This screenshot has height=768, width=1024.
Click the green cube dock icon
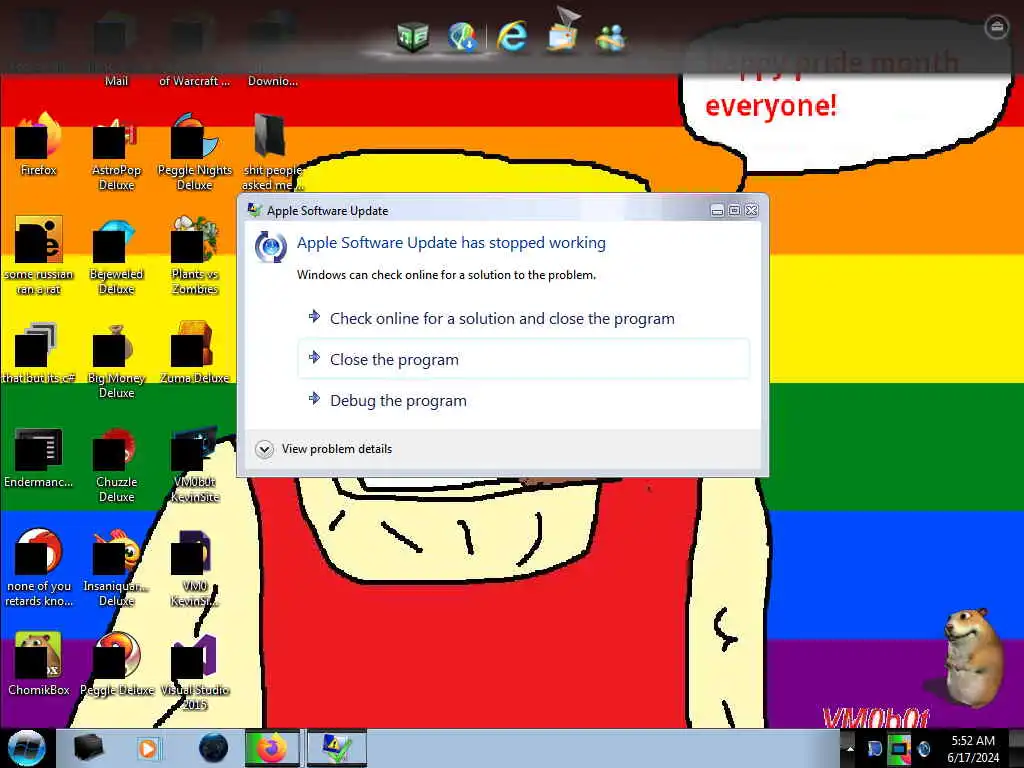[x=413, y=36]
